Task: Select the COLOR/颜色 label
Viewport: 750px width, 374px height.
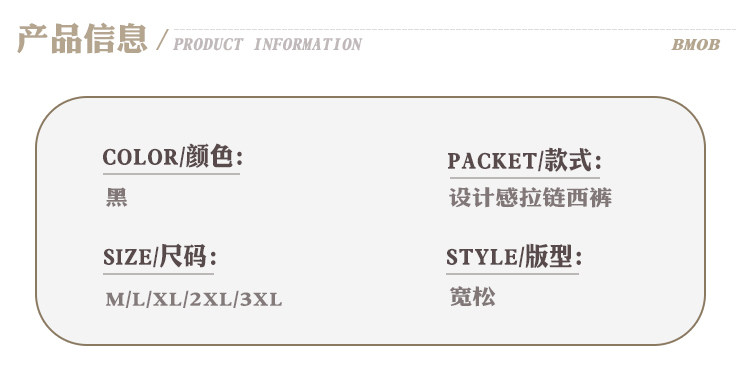Action: pyautogui.click(x=173, y=157)
